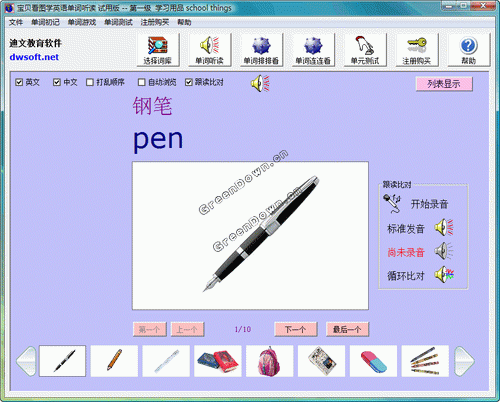Enable the 打乱顺序 shuffle checkbox

[x=90, y=82]
